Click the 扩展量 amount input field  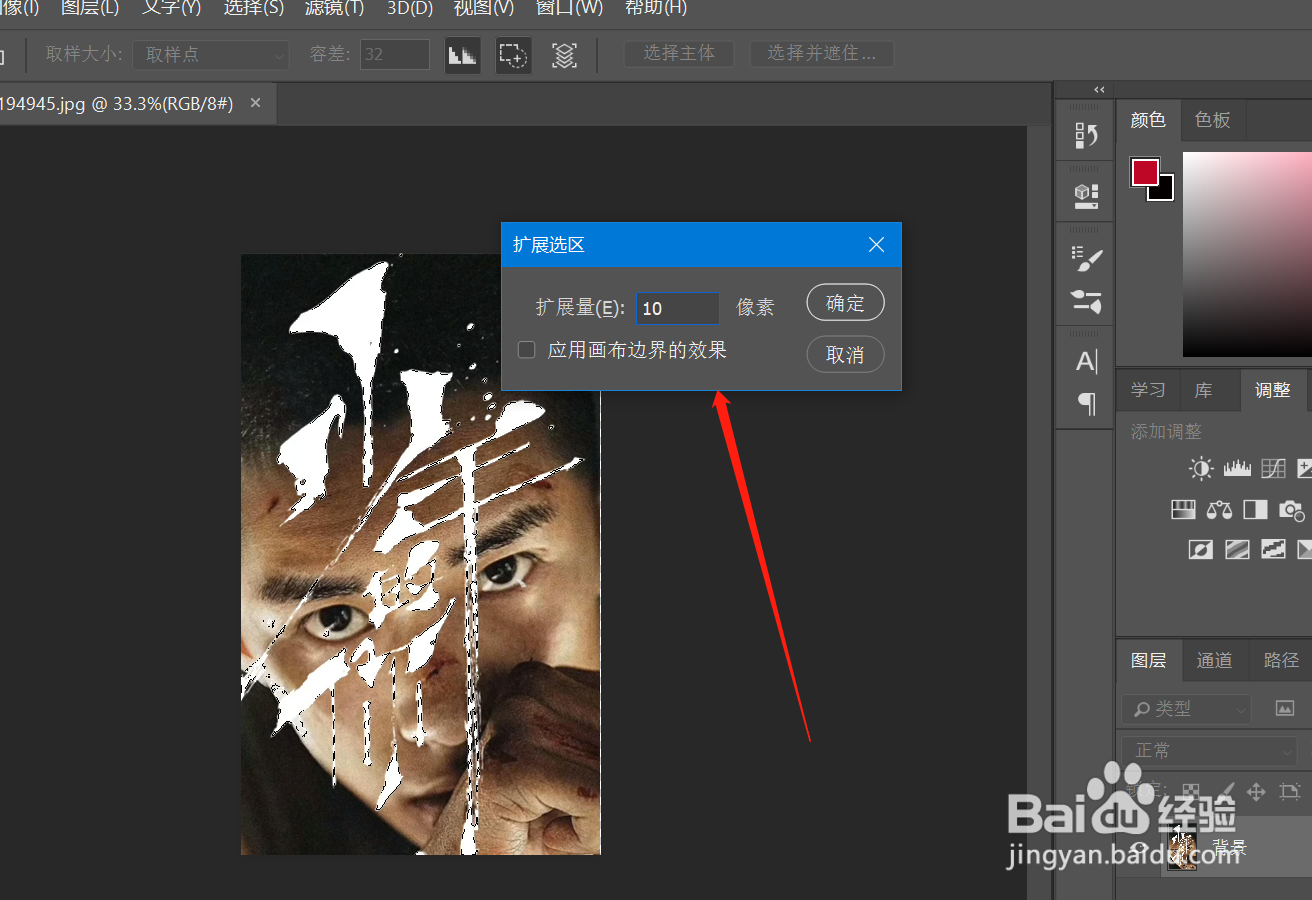(677, 308)
